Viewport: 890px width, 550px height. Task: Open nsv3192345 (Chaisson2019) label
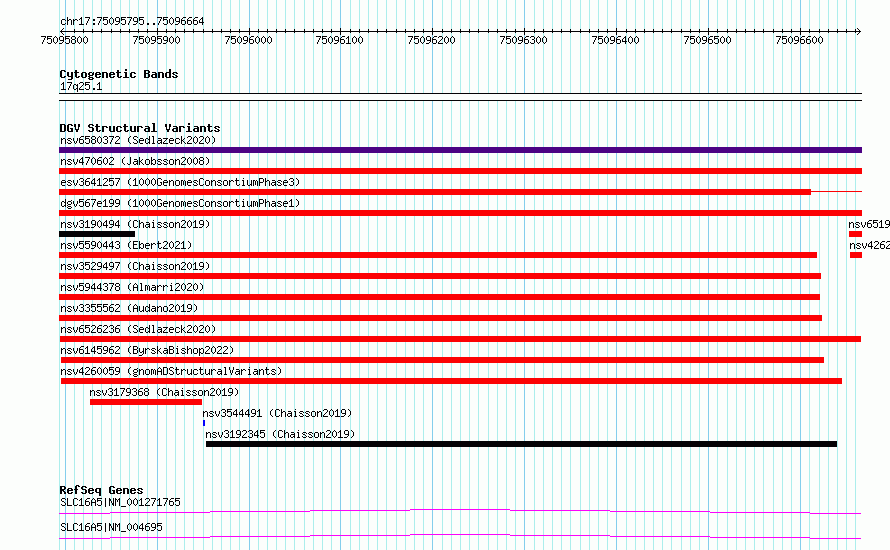280,434
